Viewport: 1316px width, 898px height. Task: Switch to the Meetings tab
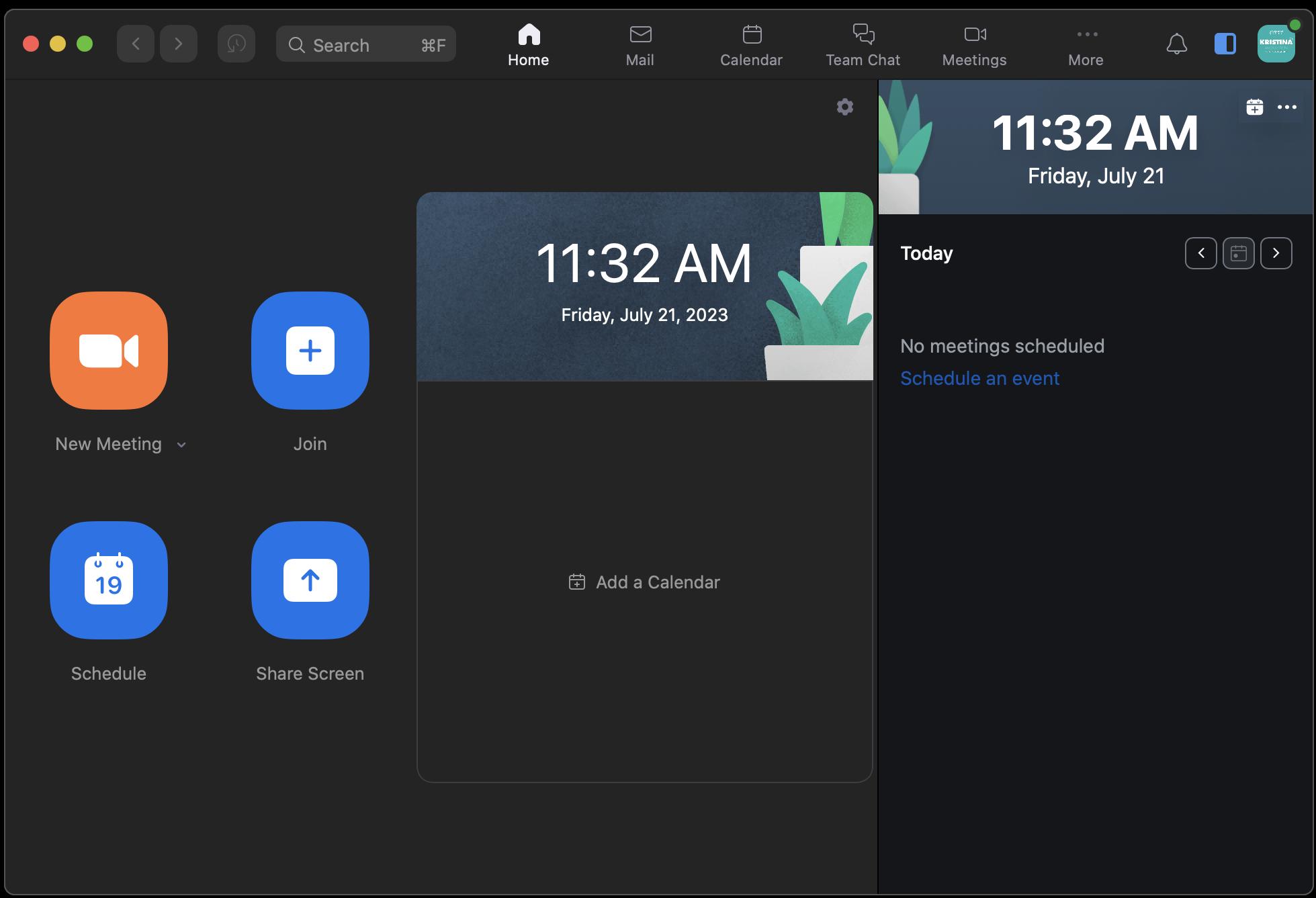pos(974,46)
